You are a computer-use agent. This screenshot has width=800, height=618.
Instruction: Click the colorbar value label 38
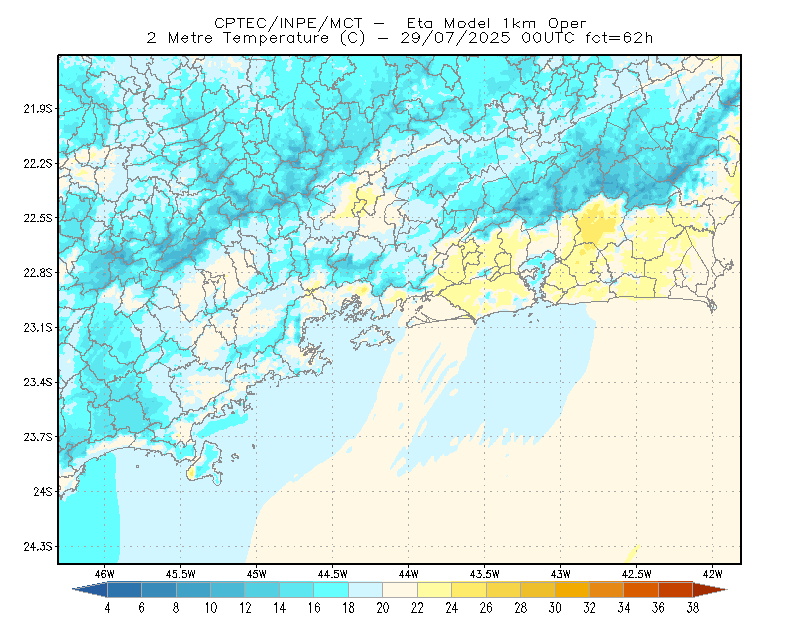point(692,608)
